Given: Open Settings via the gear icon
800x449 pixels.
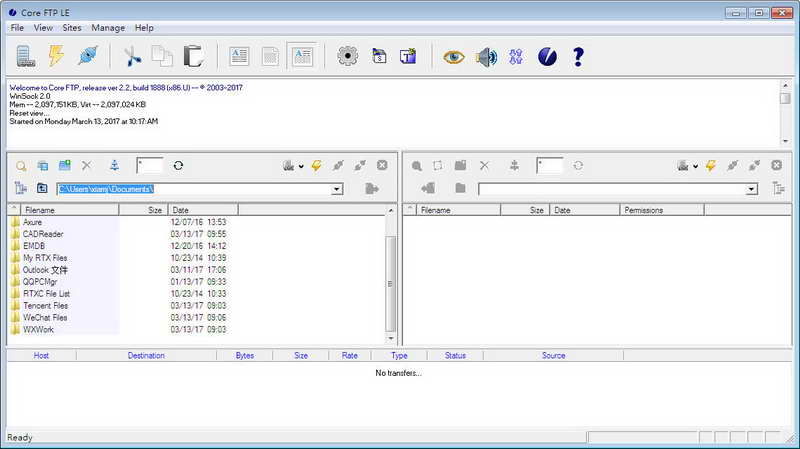Looking at the screenshot, I should coord(347,56).
